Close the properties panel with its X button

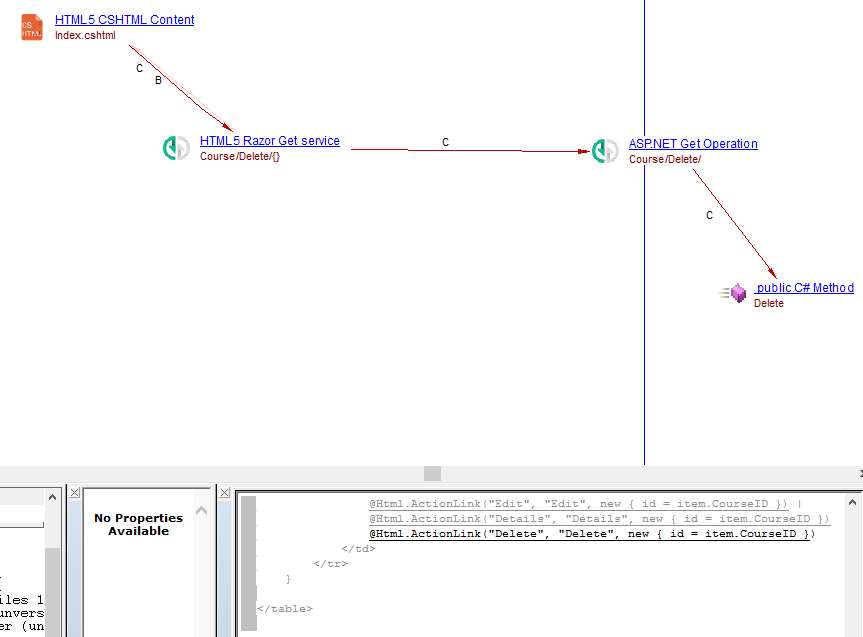75,493
